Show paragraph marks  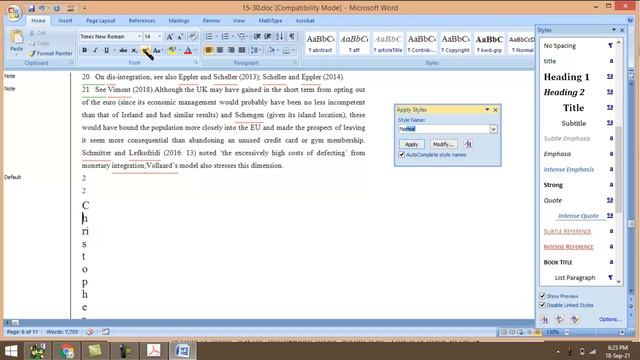click(x=292, y=37)
